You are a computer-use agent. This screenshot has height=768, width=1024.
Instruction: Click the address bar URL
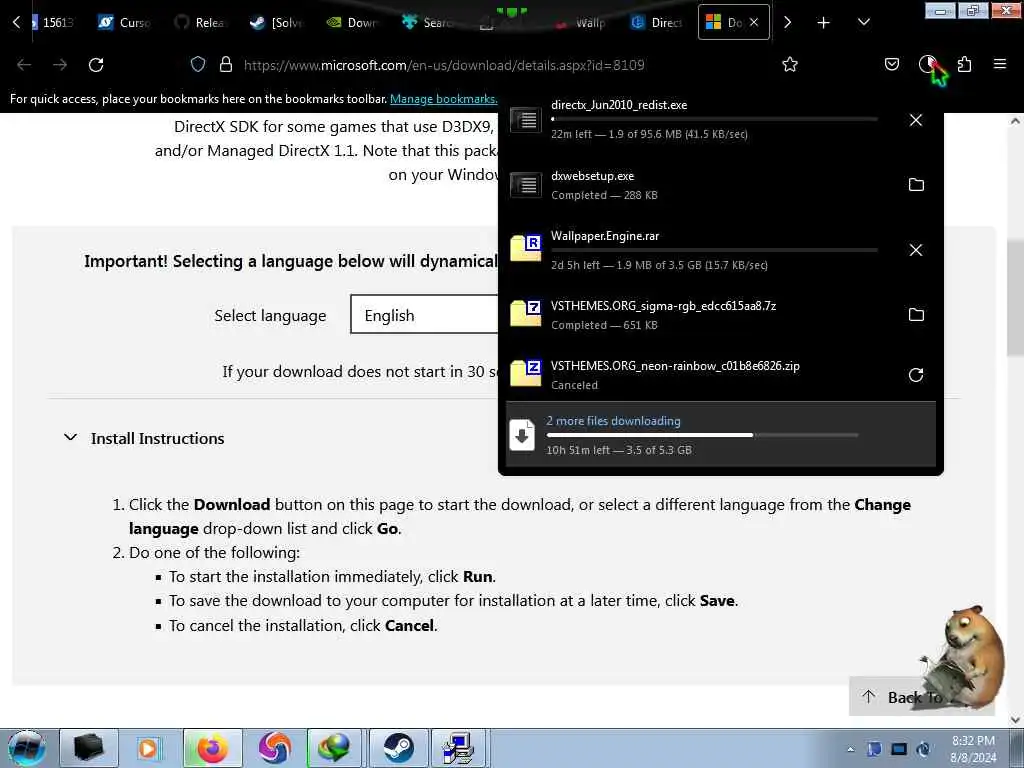pyautogui.click(x=444, y=65)
